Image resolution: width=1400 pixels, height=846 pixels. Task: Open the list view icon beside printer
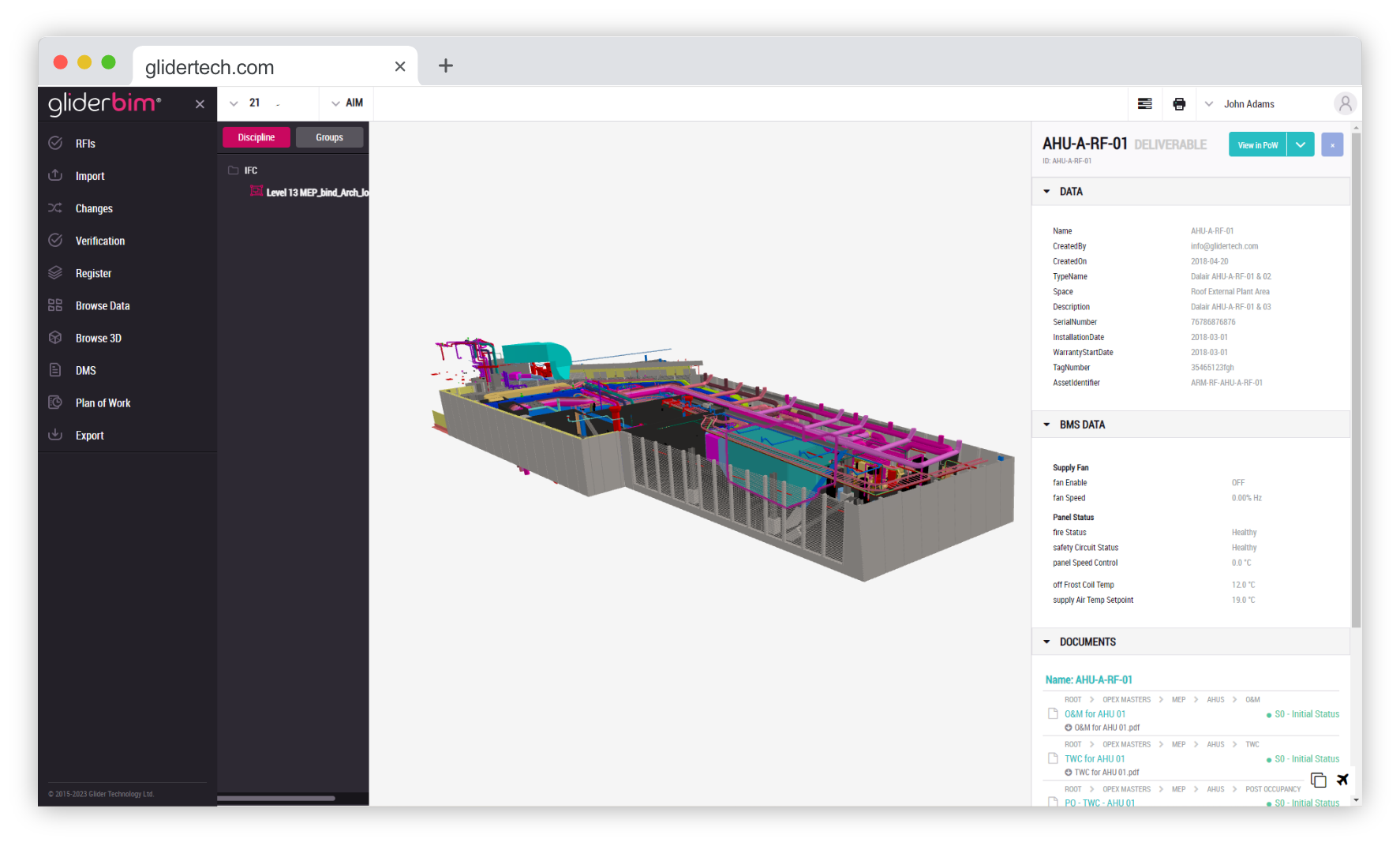pos(1144,104)
